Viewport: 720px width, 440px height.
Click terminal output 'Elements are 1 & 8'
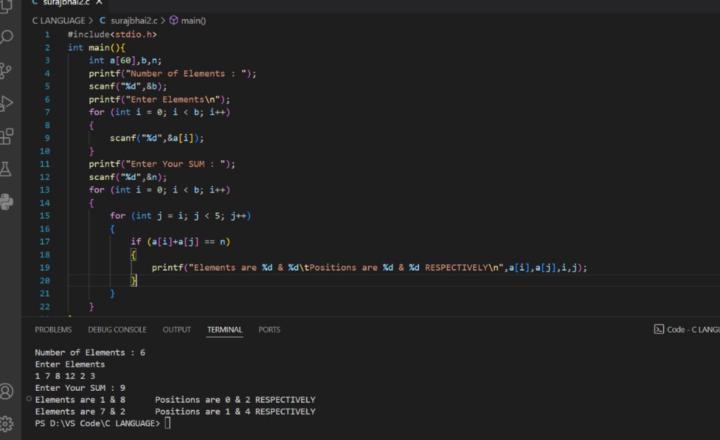(x=175, y=400)
